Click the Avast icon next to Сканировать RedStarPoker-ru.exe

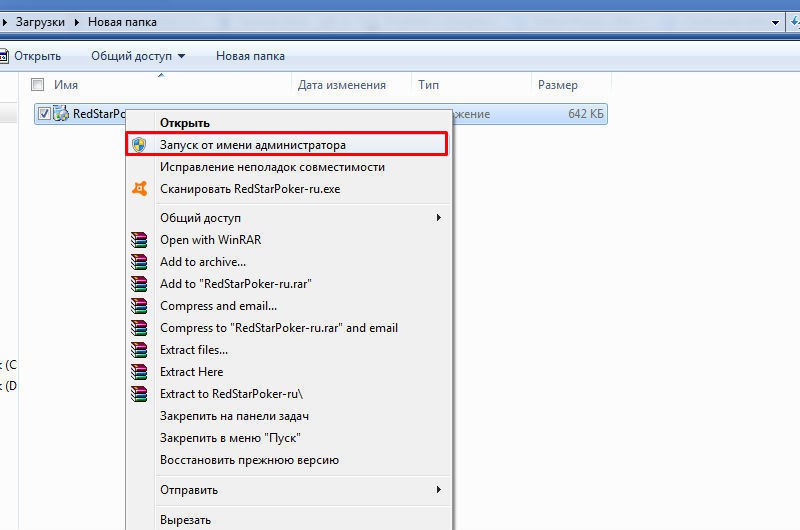coord(140,189)
